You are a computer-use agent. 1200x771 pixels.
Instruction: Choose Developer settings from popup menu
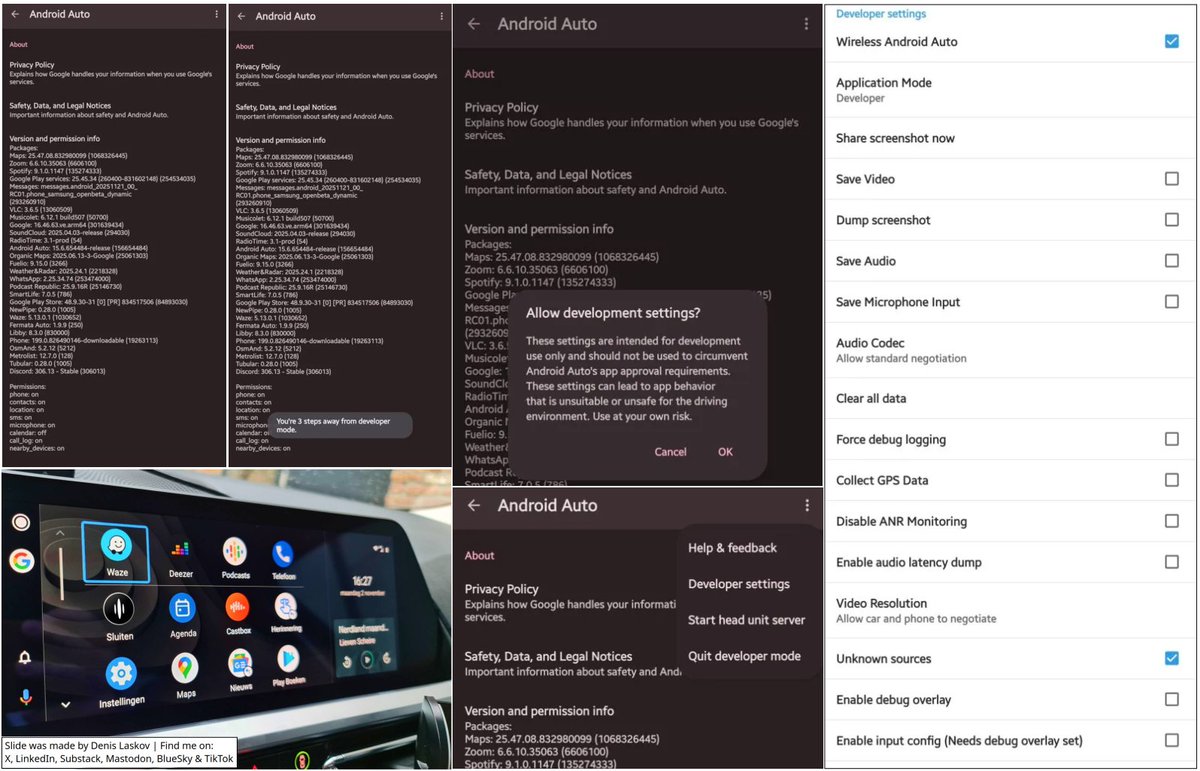(738, 584)
